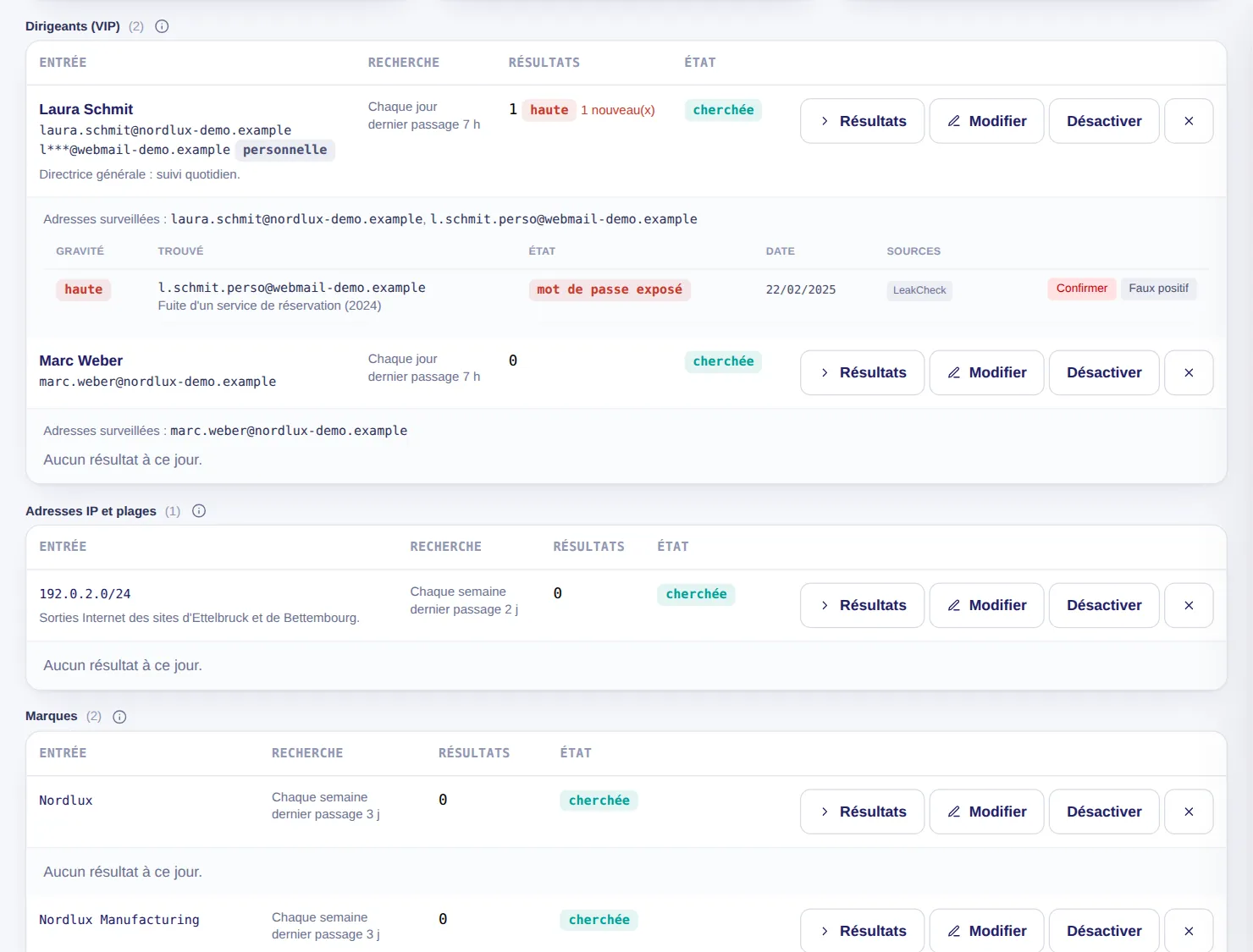Click the '1 nouveau(x)' results indicator
Image resolution: width=1253 pixels, height=952 pixels.
[618, 110]
